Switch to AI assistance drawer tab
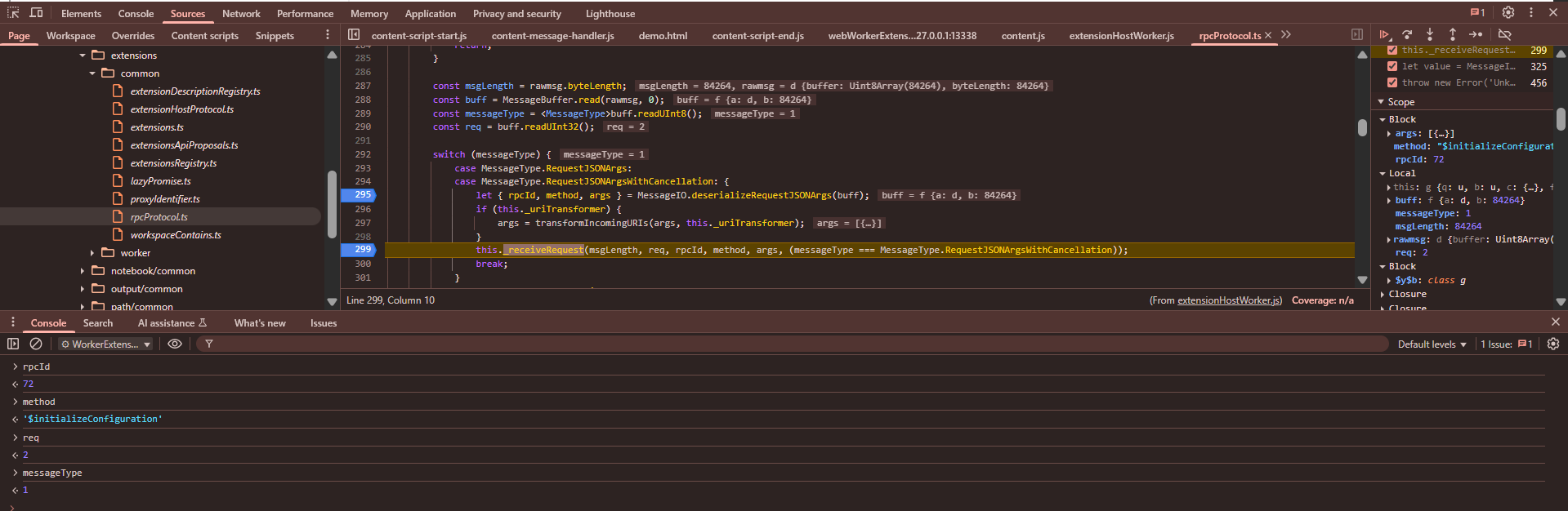Image resolution: width=1568 pixels, height=511 pixels. (172, 323)
